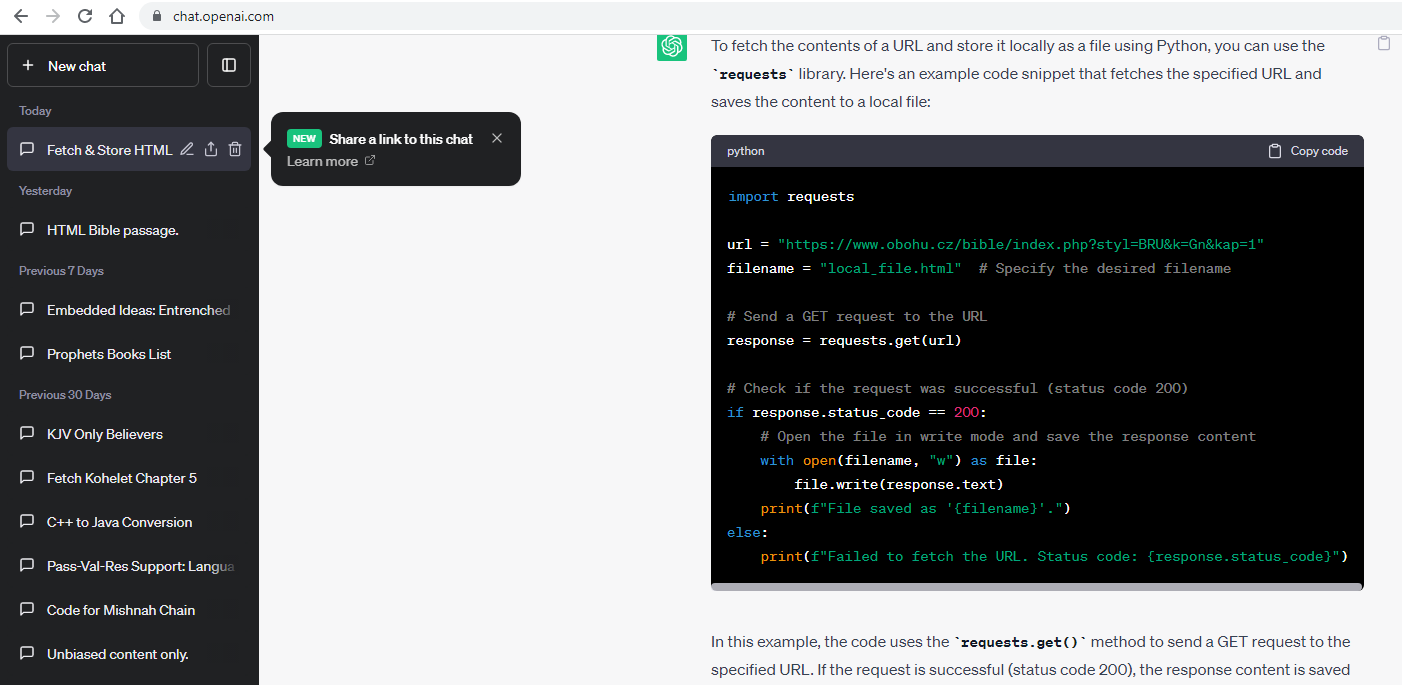Open KJV Only Believers chat

pyautogui.click(x=129, y=434)
